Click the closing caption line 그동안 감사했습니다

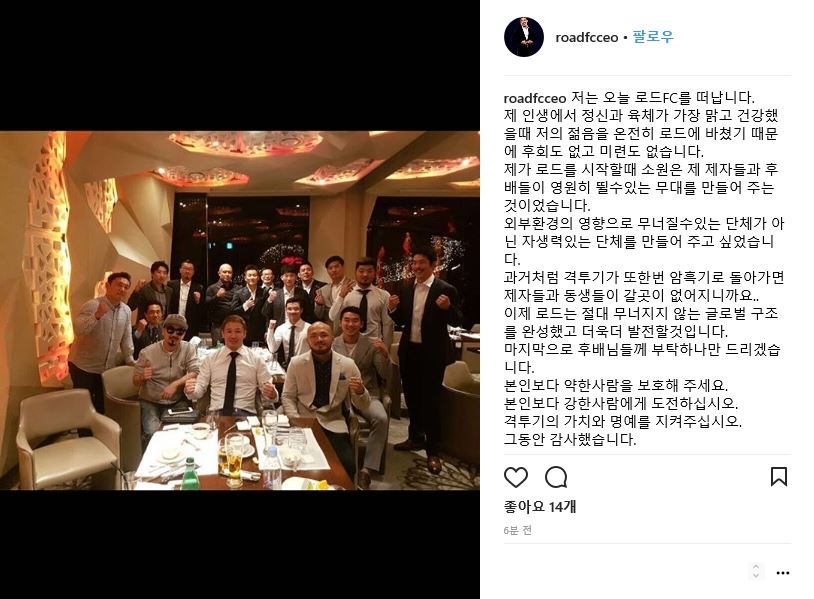569,439
